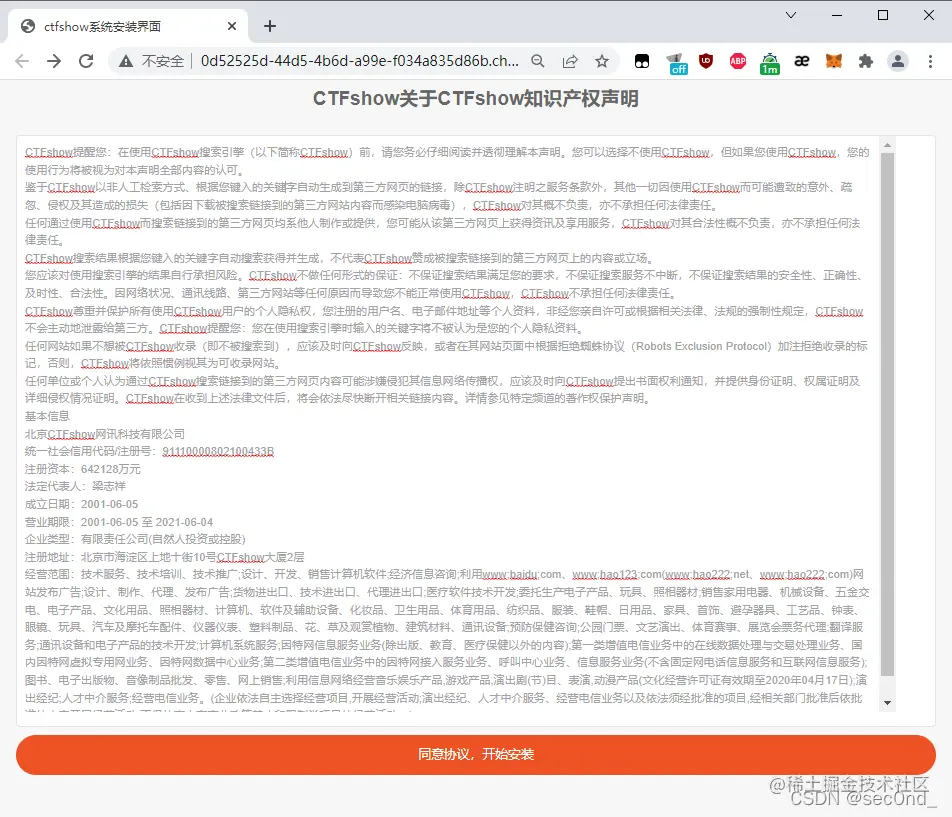Open the uBlock Origin extension
The image size is (952, 817).
pyautogui.click(x=706, y=61)
